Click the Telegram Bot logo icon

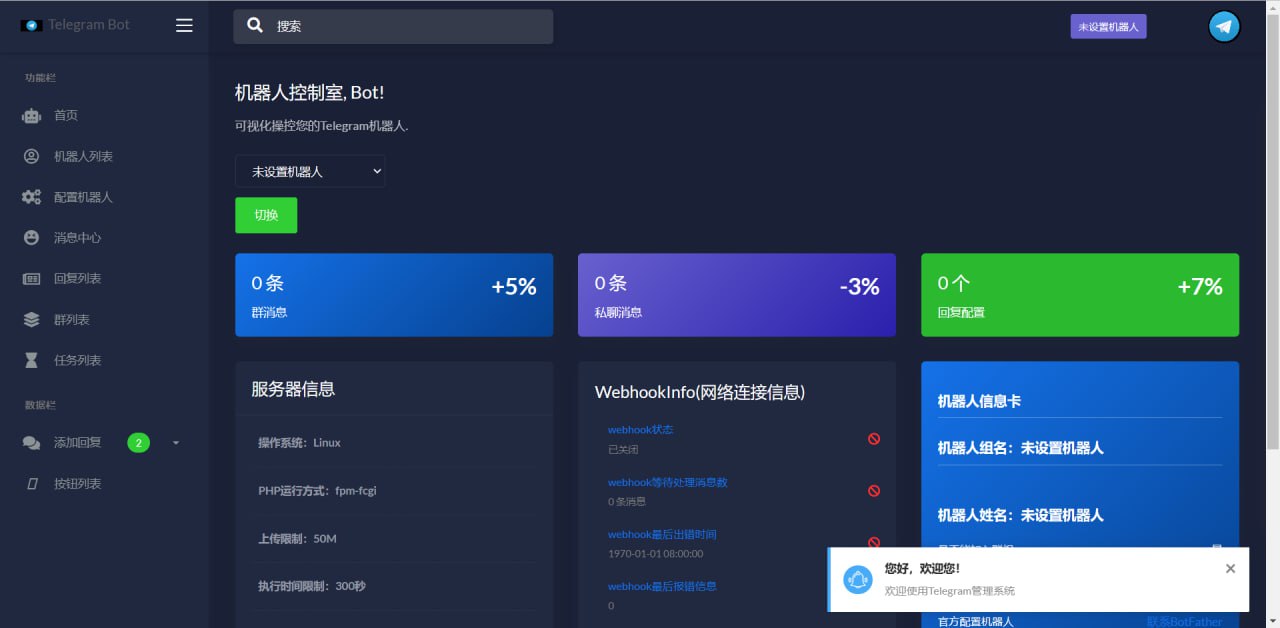click(31, 25)
